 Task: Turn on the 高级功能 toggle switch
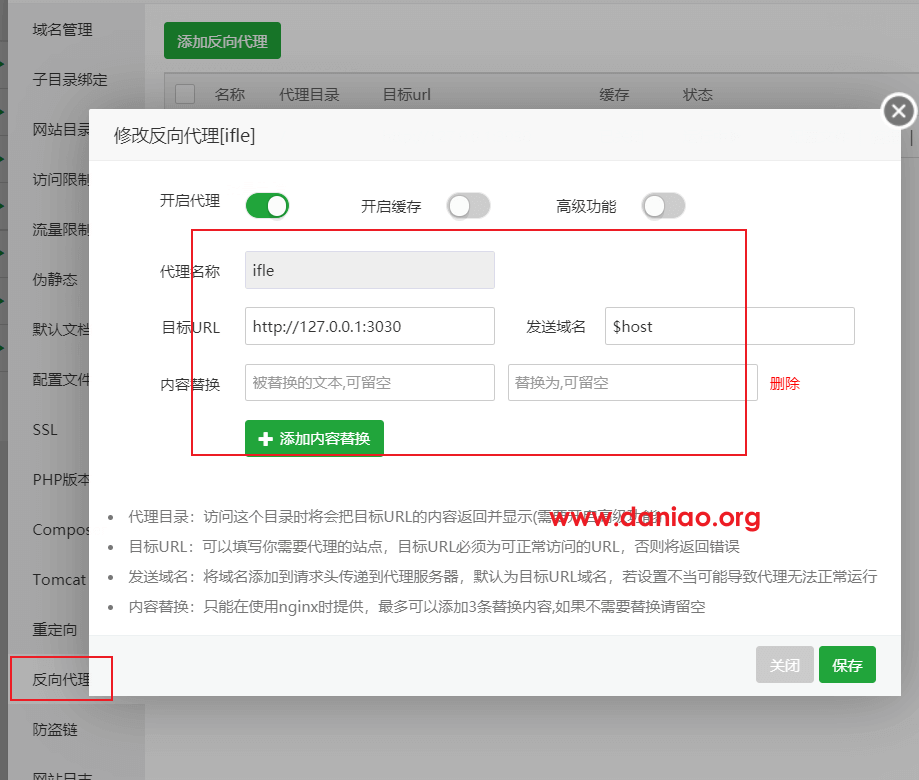tap(663, 206)
